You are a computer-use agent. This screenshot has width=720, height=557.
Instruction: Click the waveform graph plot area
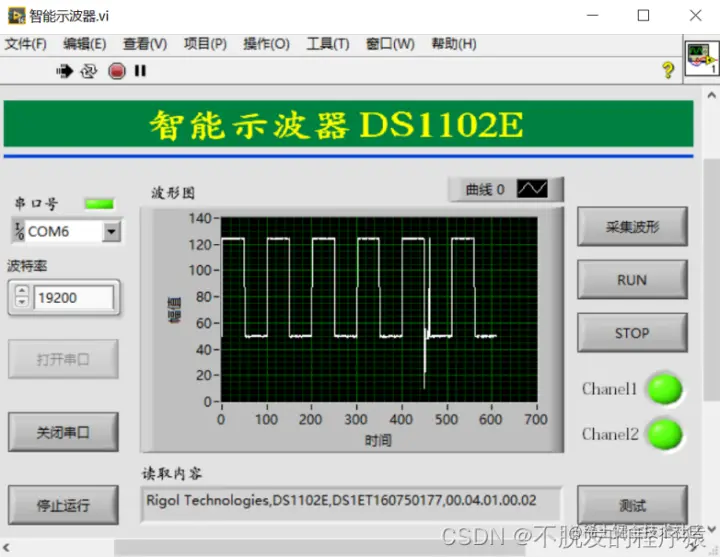[x=379, y=309]
